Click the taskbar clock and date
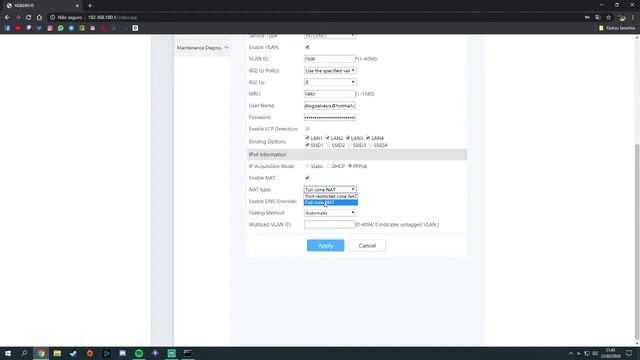This screenshot has height=360, width=640. (x=611, y=353)
